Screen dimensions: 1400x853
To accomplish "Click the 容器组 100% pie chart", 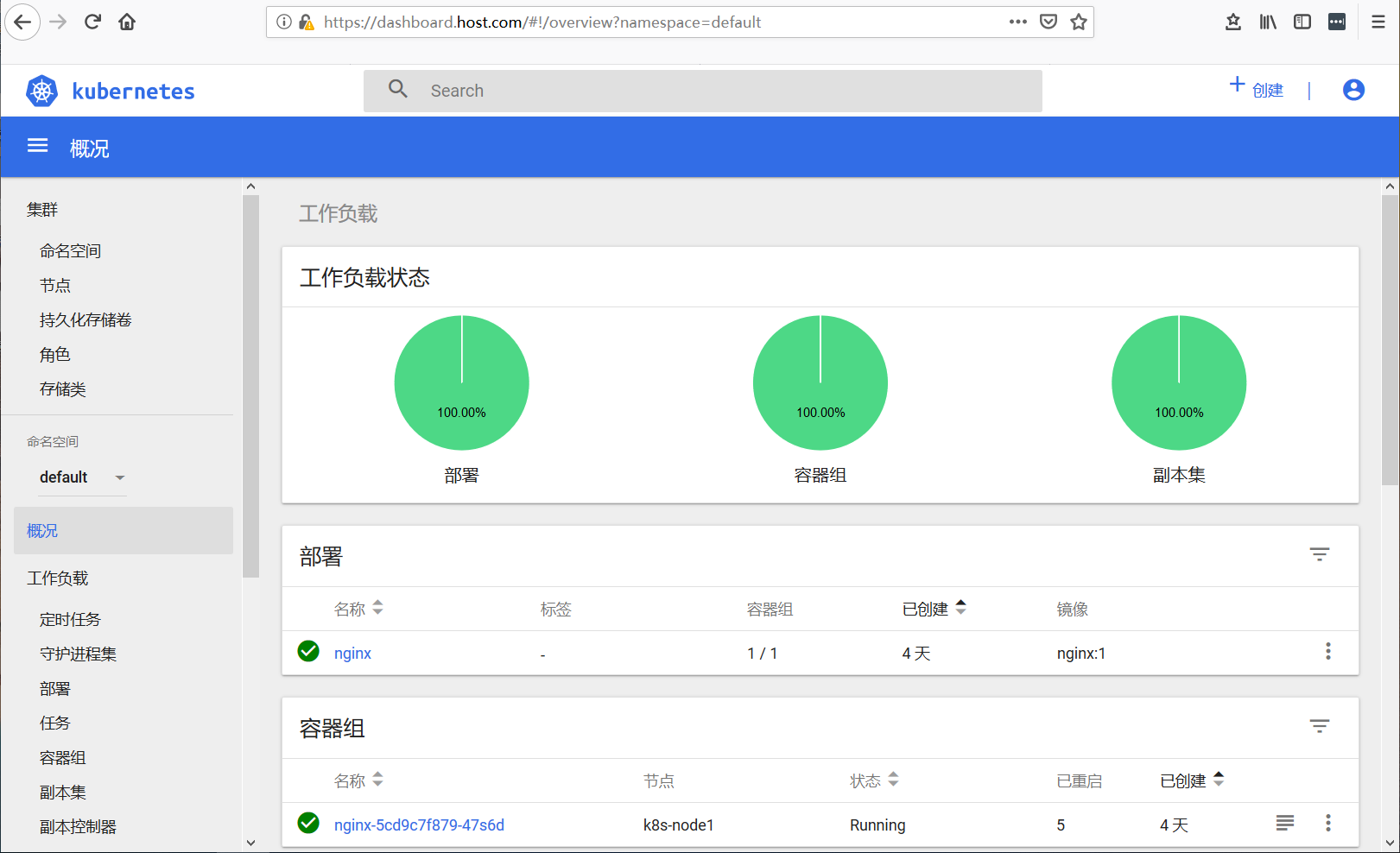I will pos(820,382).
